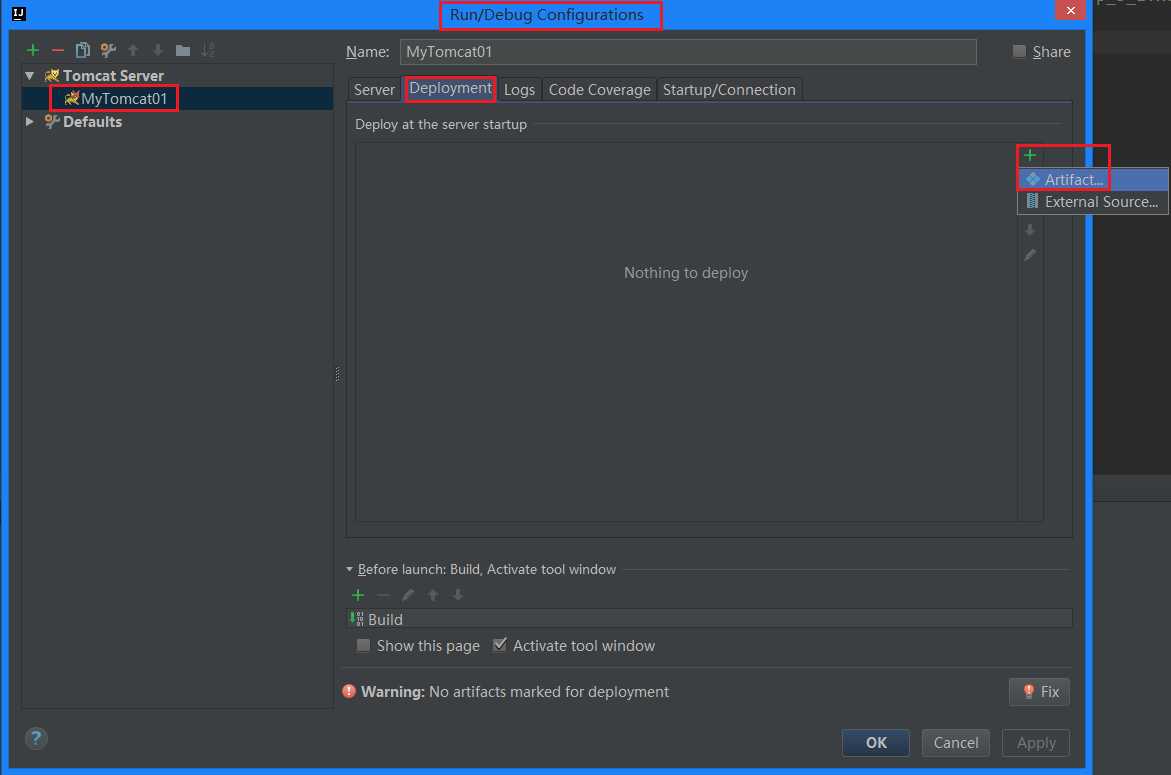1171x775 pixels.
Task: Open the Logs tab
Action: coord(519,90)
